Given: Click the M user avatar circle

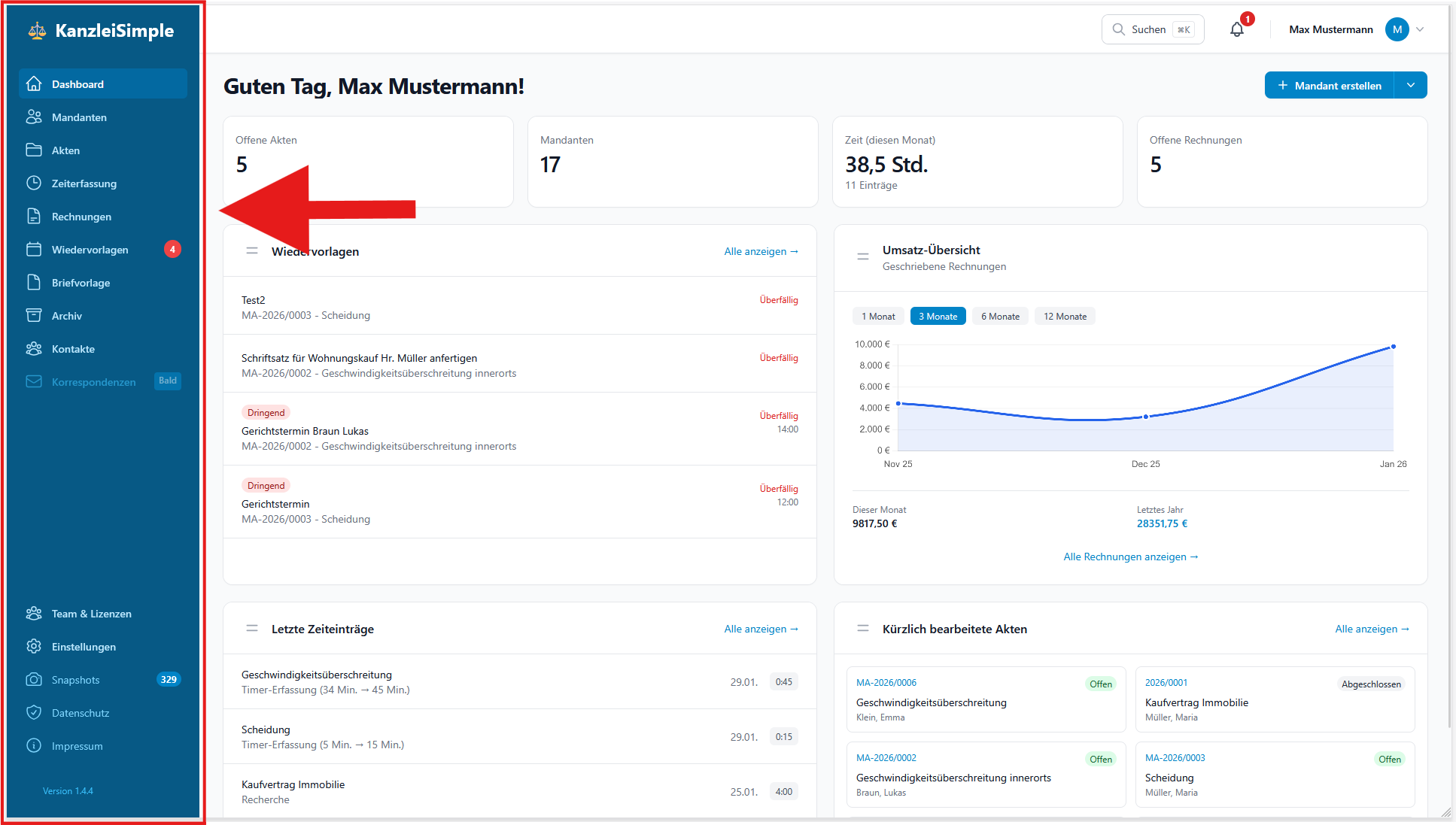Looking at the screenshot, I should [x=1397, y=29].
